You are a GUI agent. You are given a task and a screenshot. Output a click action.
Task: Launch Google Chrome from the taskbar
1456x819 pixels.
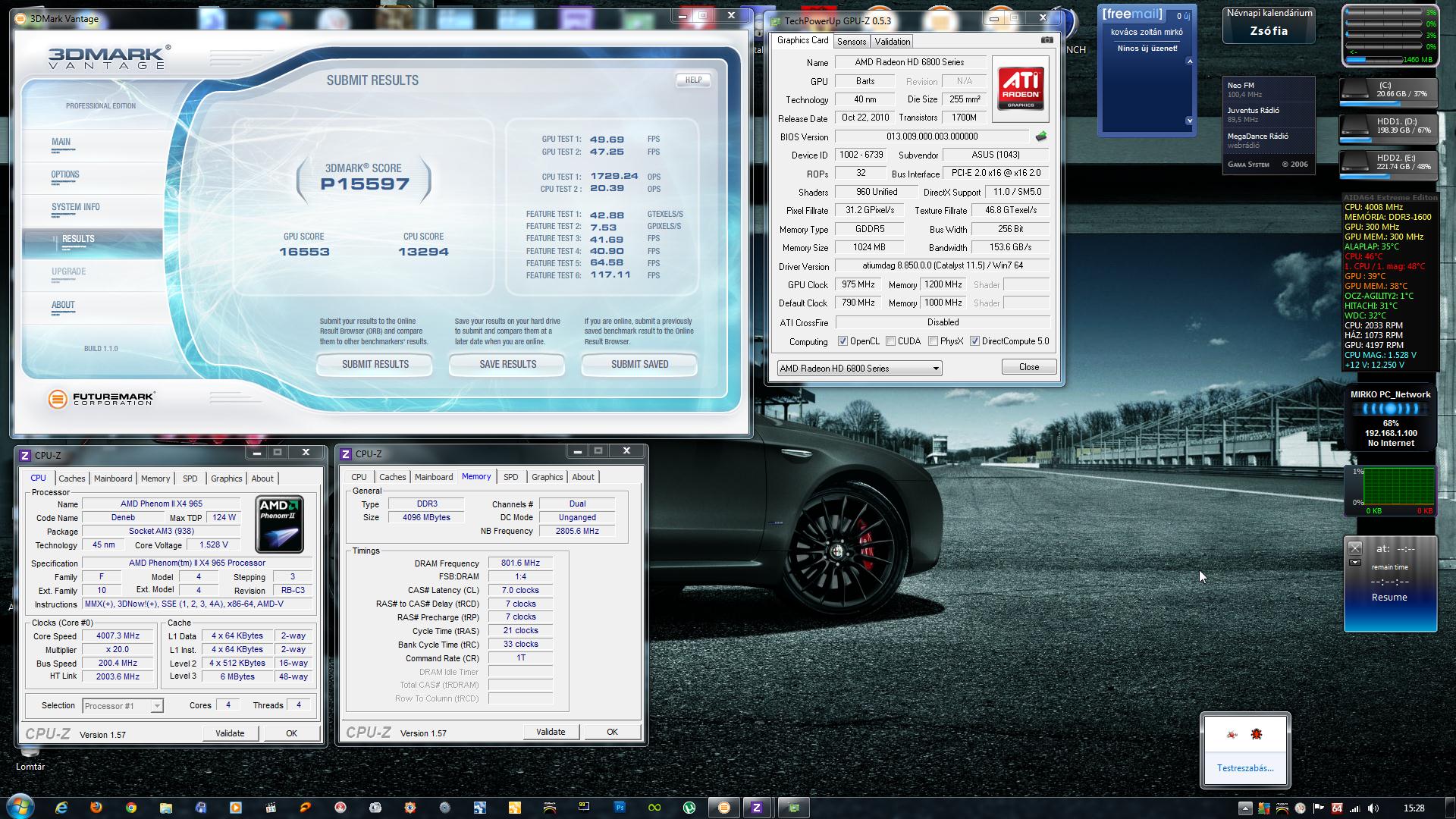(x=131, y=808)
